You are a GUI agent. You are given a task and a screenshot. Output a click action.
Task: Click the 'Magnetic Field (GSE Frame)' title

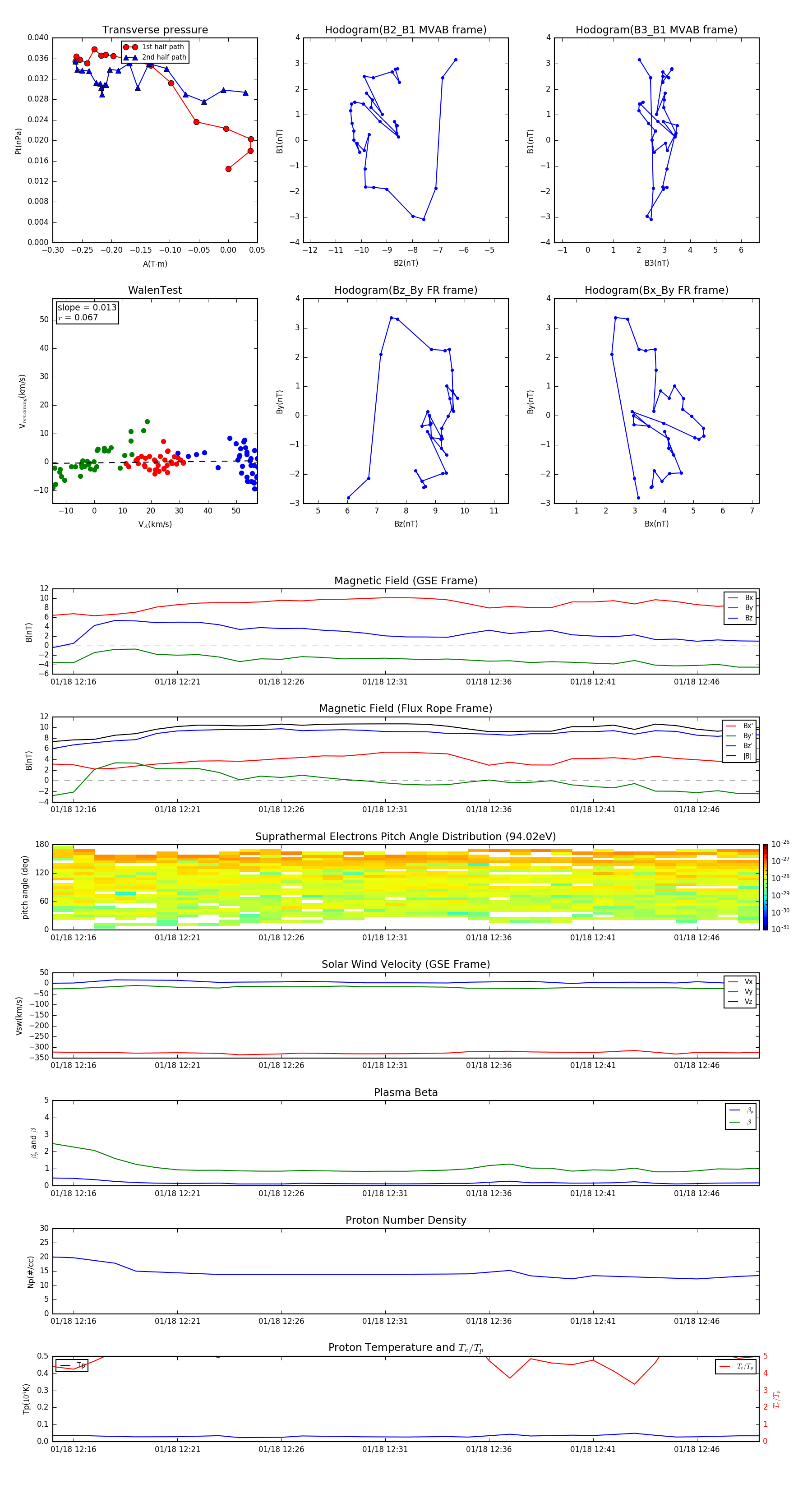click(406, 581)
